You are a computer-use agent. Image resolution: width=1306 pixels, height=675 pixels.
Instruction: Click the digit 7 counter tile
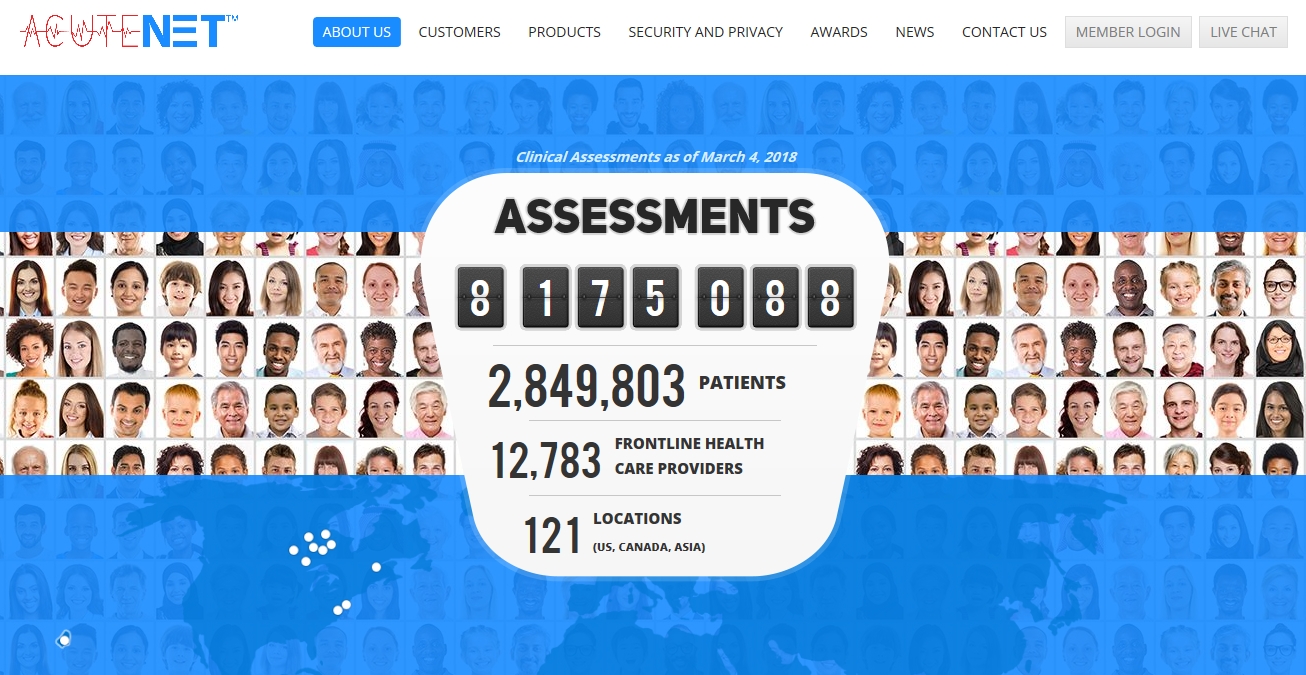pos(601,298)
